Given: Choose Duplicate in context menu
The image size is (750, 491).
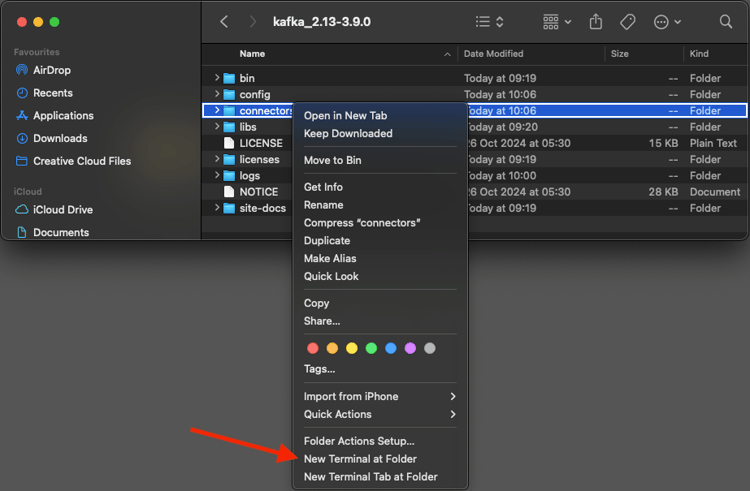Looking at the screenshot, I should click(327, 240).
